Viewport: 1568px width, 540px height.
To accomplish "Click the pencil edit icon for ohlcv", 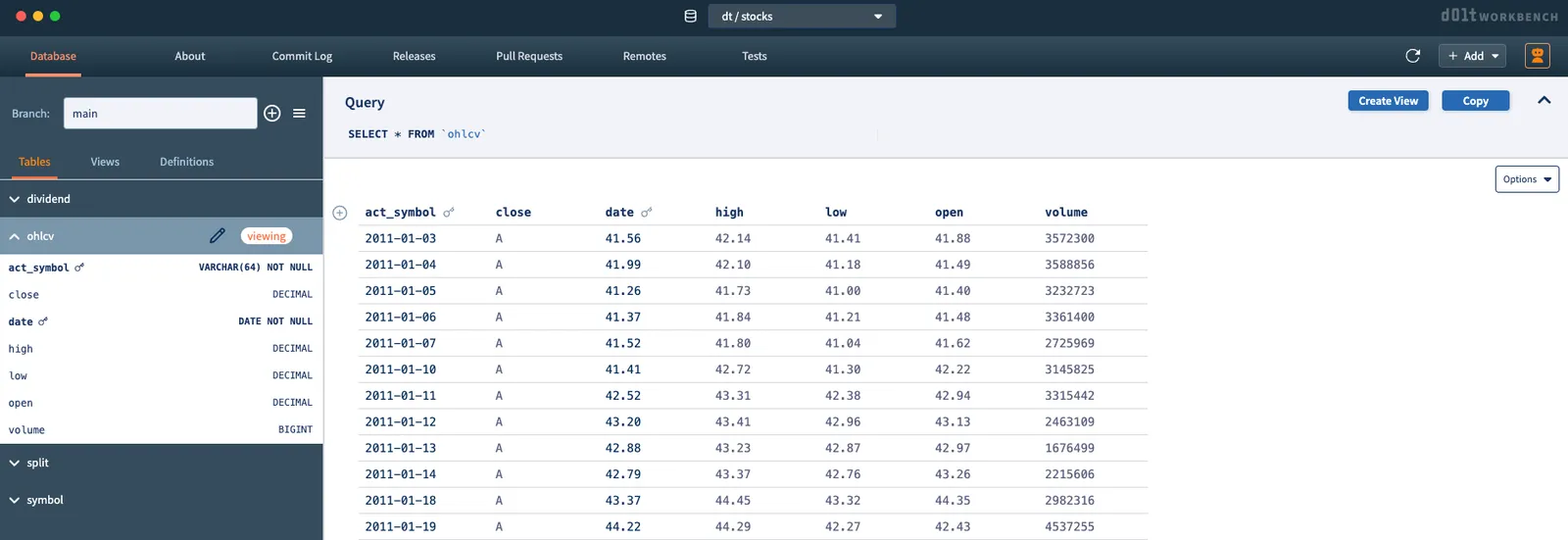I will (x=218, y=236).
